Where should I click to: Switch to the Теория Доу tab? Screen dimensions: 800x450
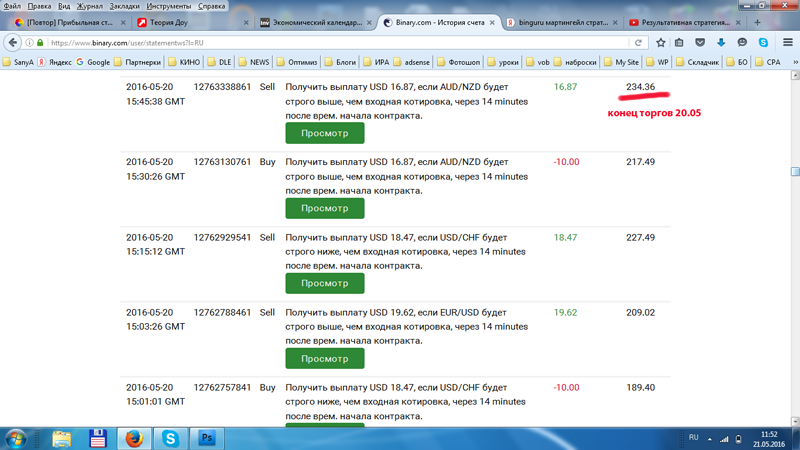(x=190, y=22)
